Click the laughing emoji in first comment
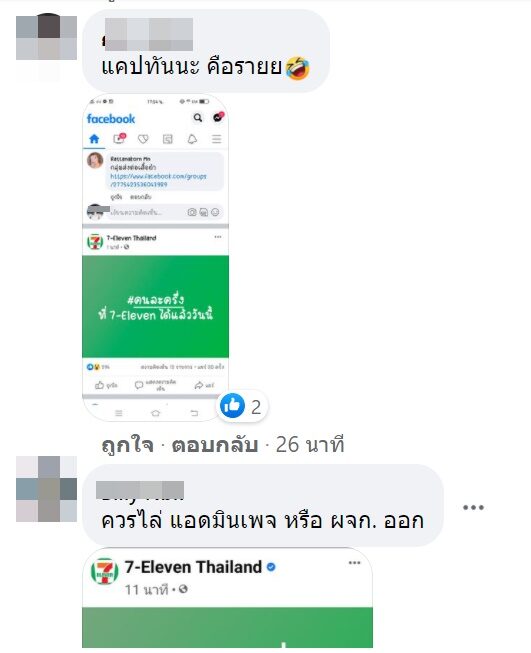 point(298,67)
